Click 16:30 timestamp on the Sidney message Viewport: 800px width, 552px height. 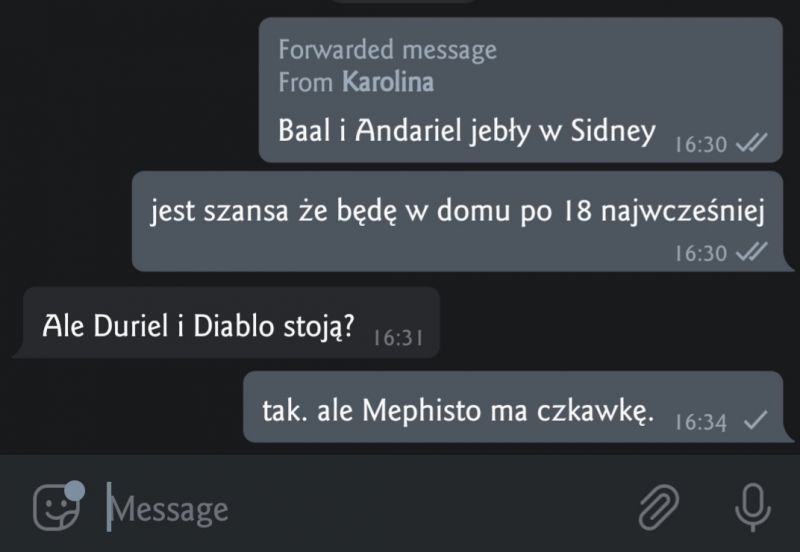pos(701,144)
